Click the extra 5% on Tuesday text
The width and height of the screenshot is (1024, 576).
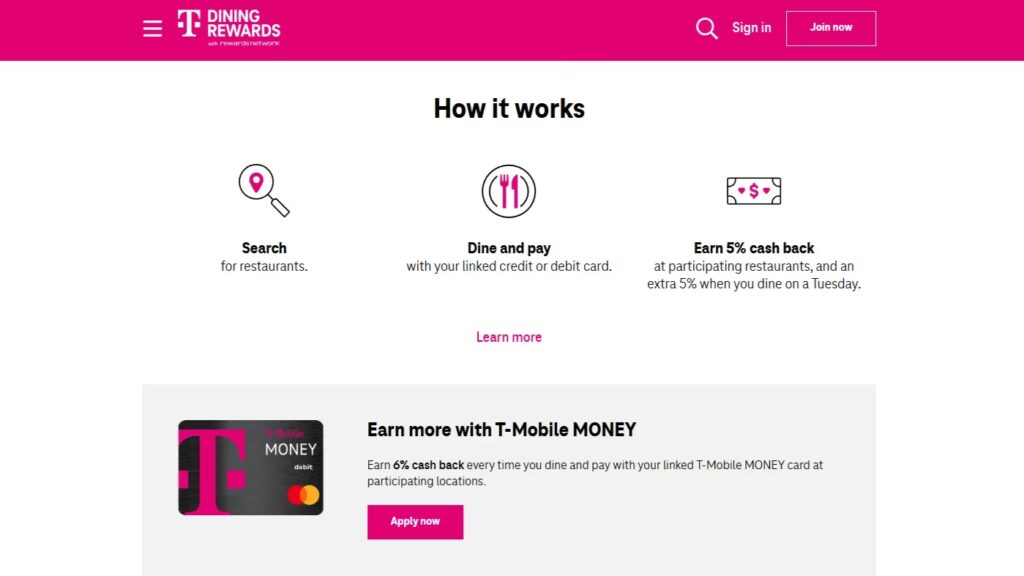tap(753, 284)
